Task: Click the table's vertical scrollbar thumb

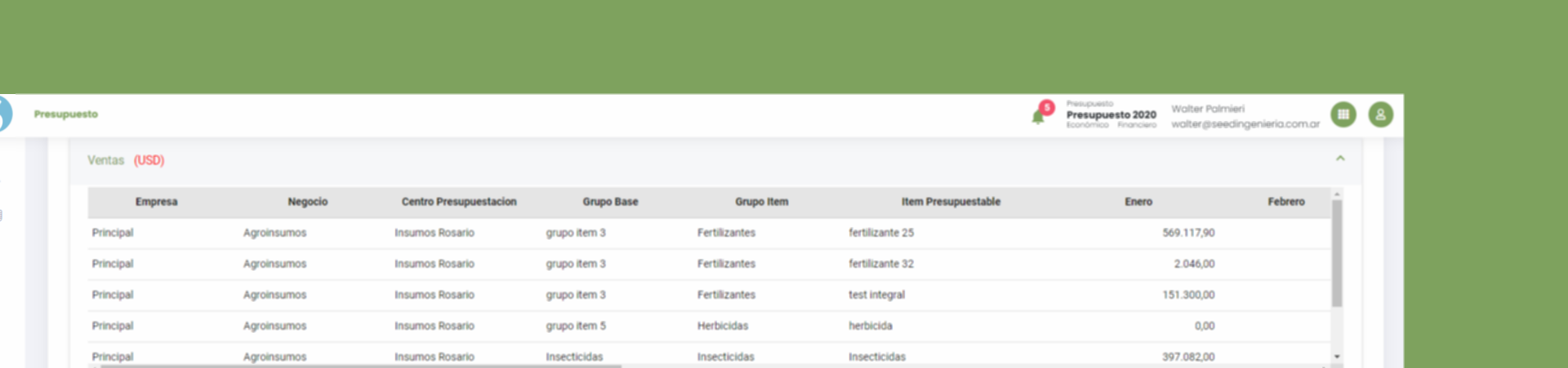Action: [x=1337, y=254]
